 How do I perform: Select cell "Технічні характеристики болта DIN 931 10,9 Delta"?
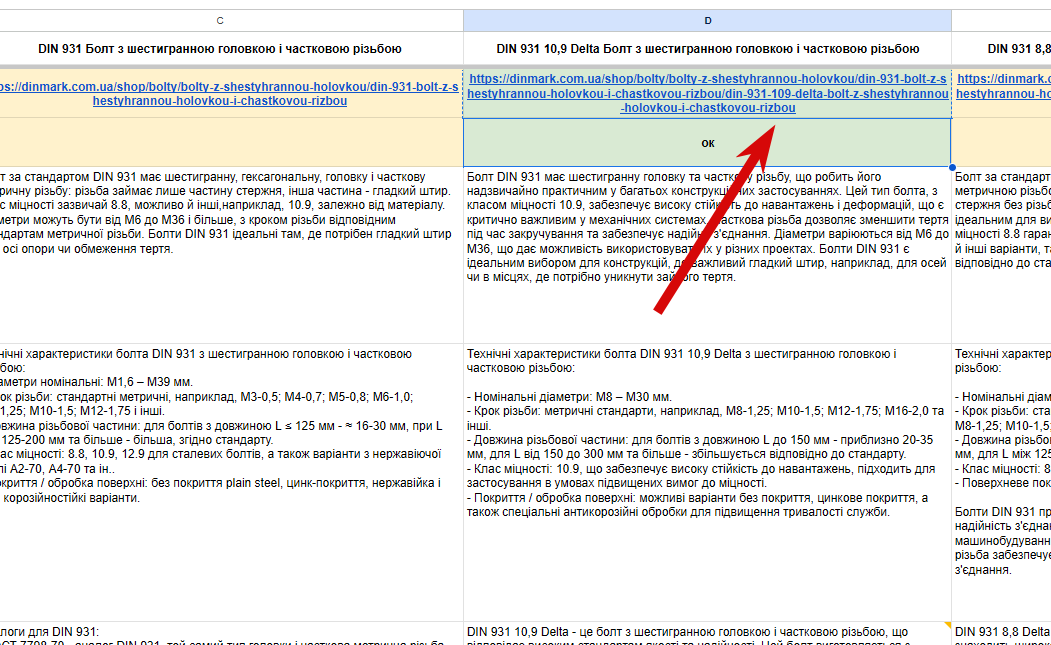coord(707,483)
